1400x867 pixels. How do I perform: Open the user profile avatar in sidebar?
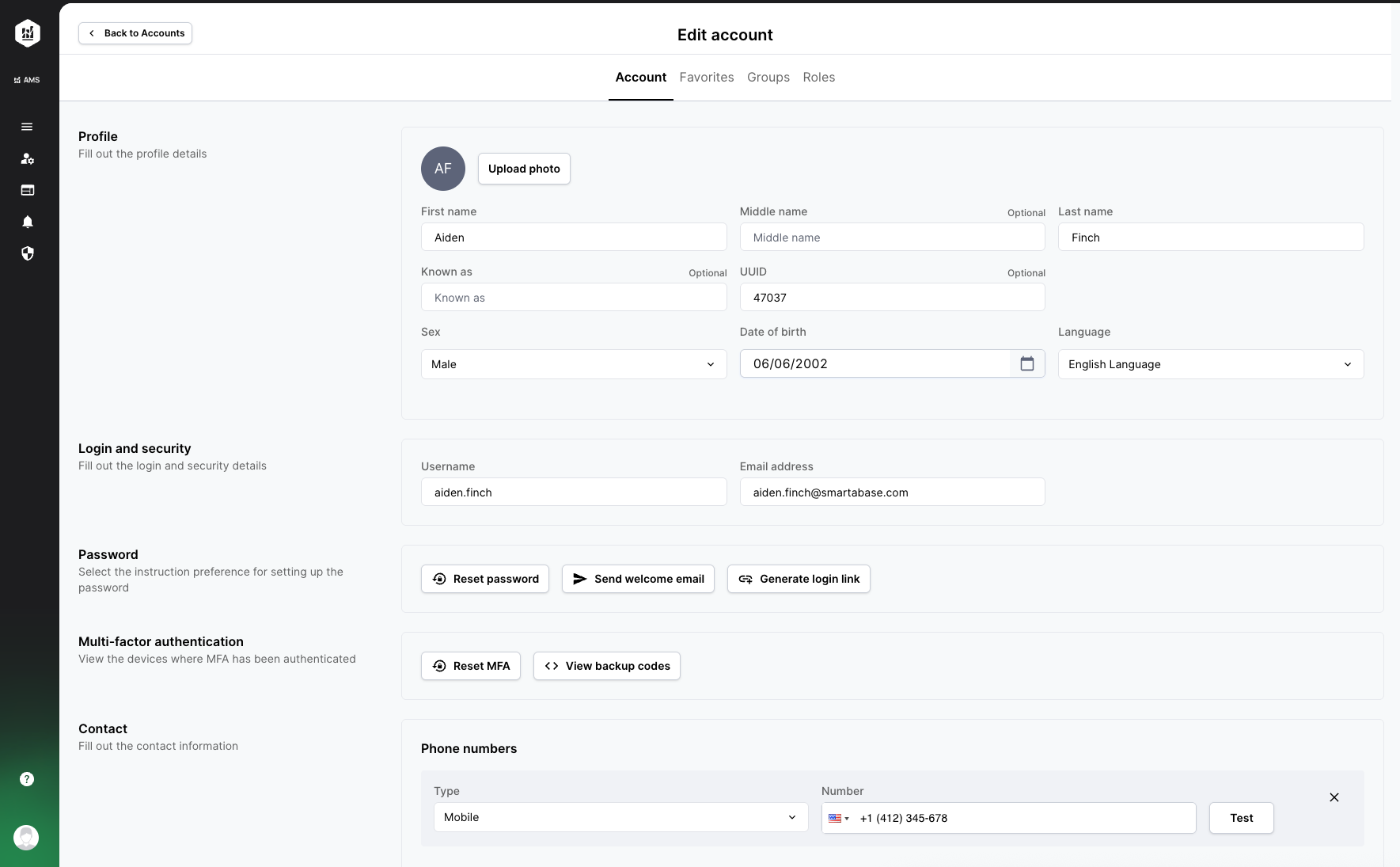tap(26, 838)
